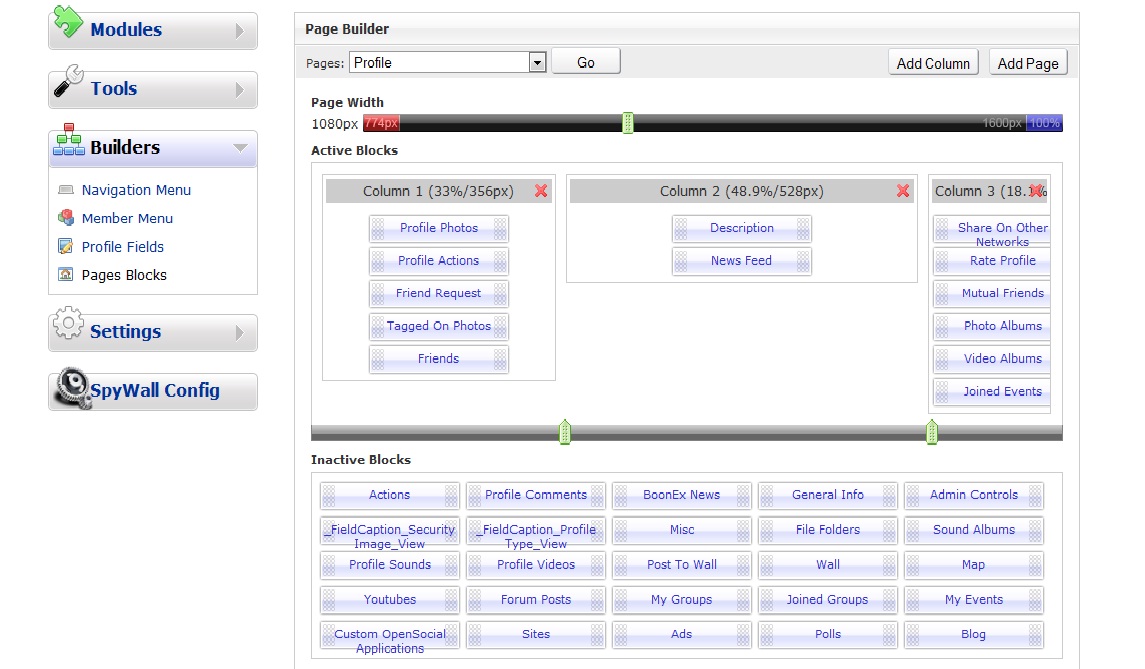
Task: Select the Forum Posts block
Action: [x=535, y=600]
